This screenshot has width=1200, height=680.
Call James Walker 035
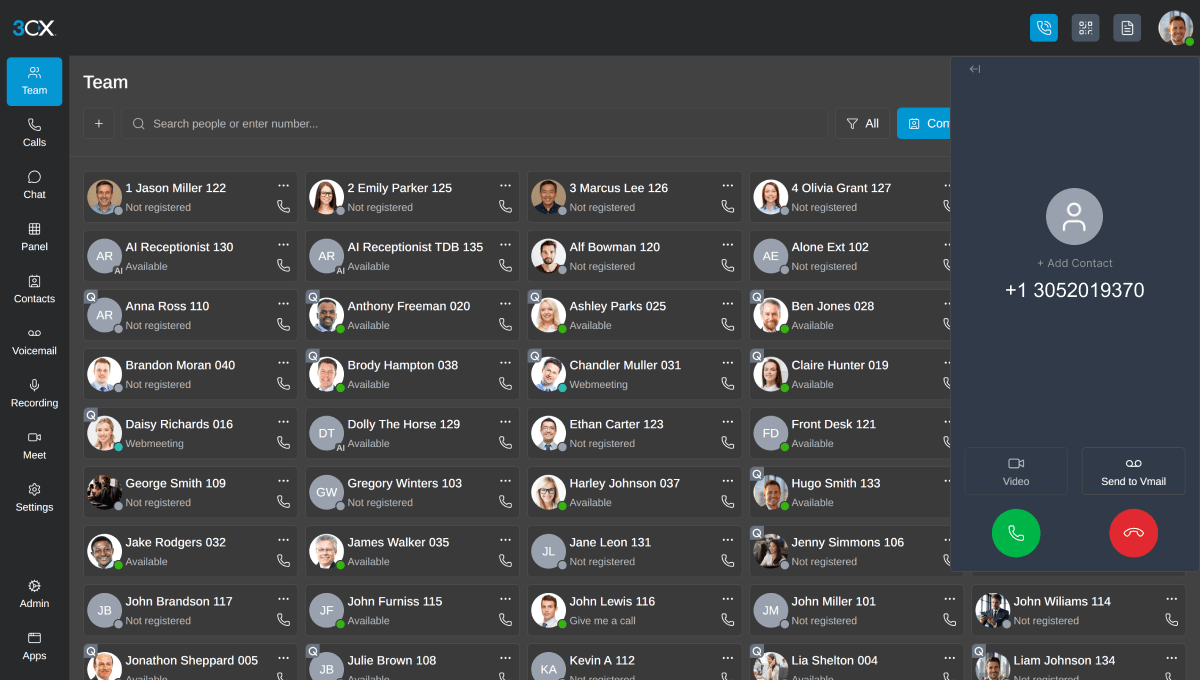pos(505,561)
